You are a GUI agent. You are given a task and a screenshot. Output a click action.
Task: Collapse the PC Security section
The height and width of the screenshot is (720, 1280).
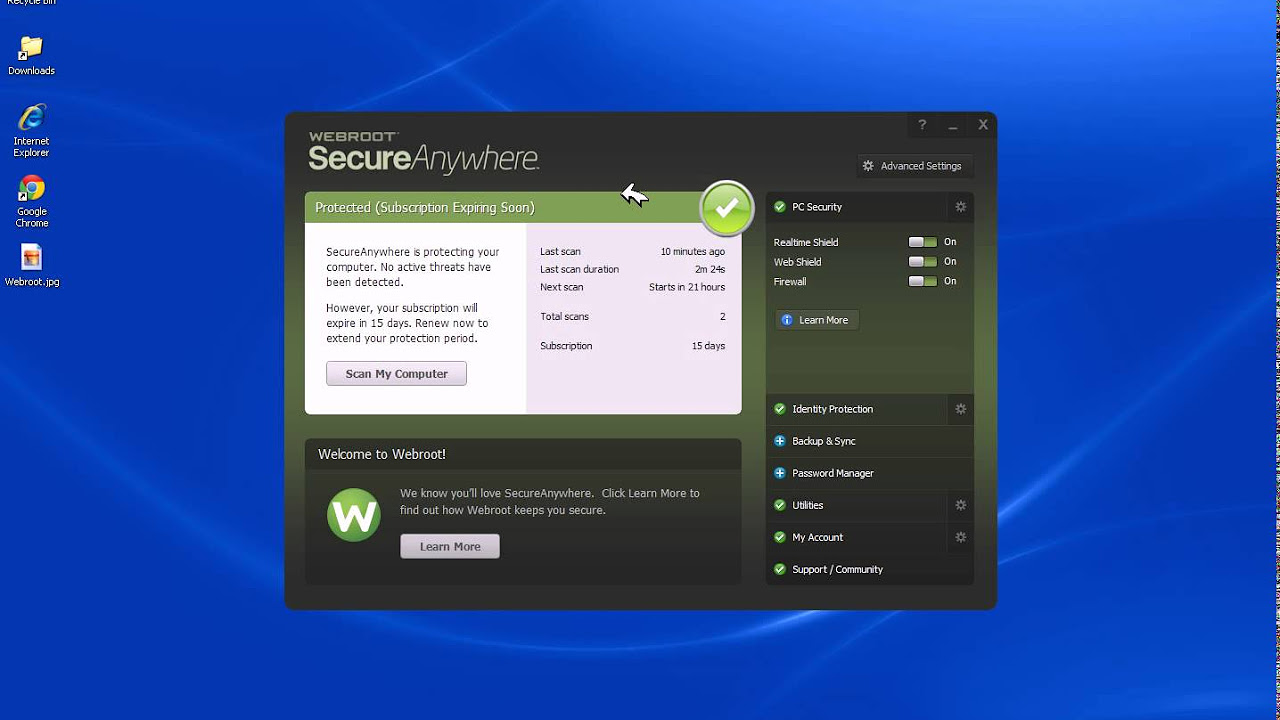click(856, 207)
